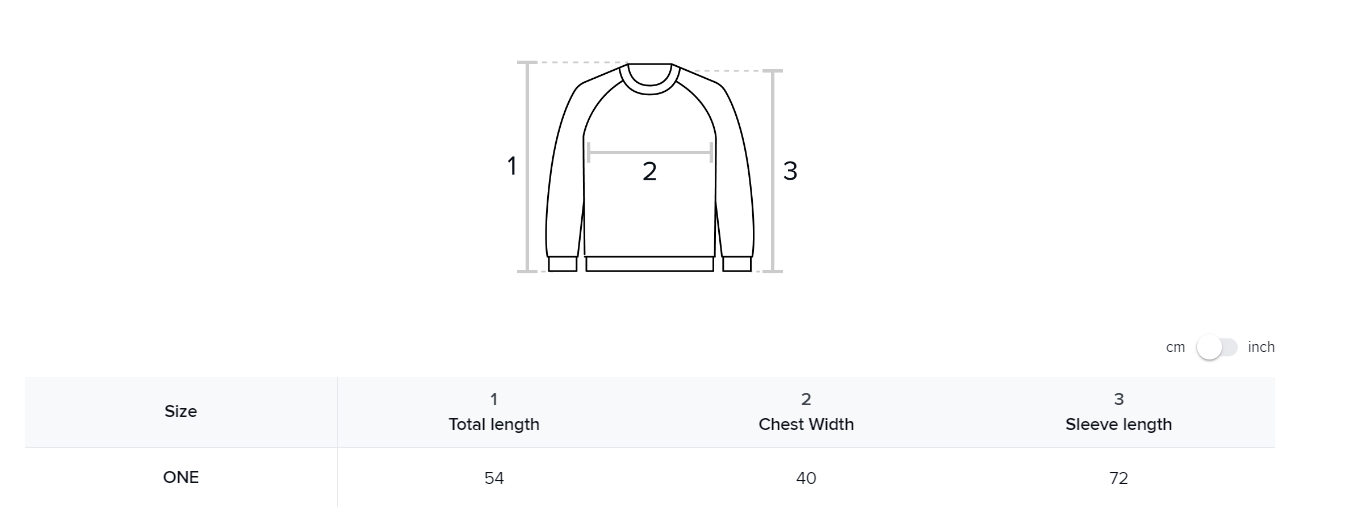Click the 'inch' unit label

(1261, 348)
